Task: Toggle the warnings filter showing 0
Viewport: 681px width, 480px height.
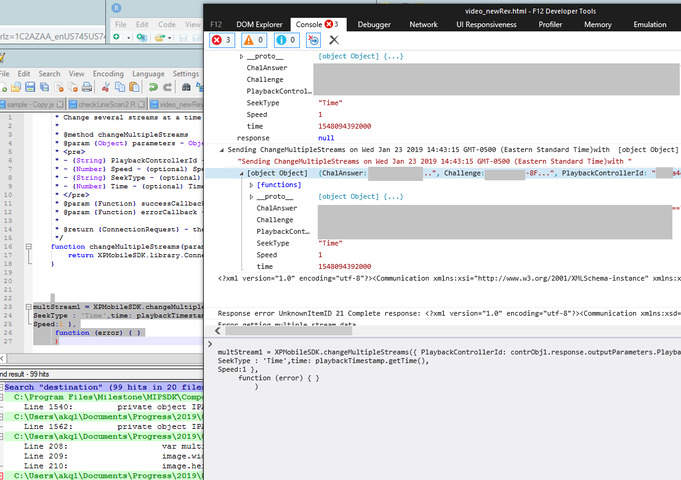Action: [x=256, y=41]
